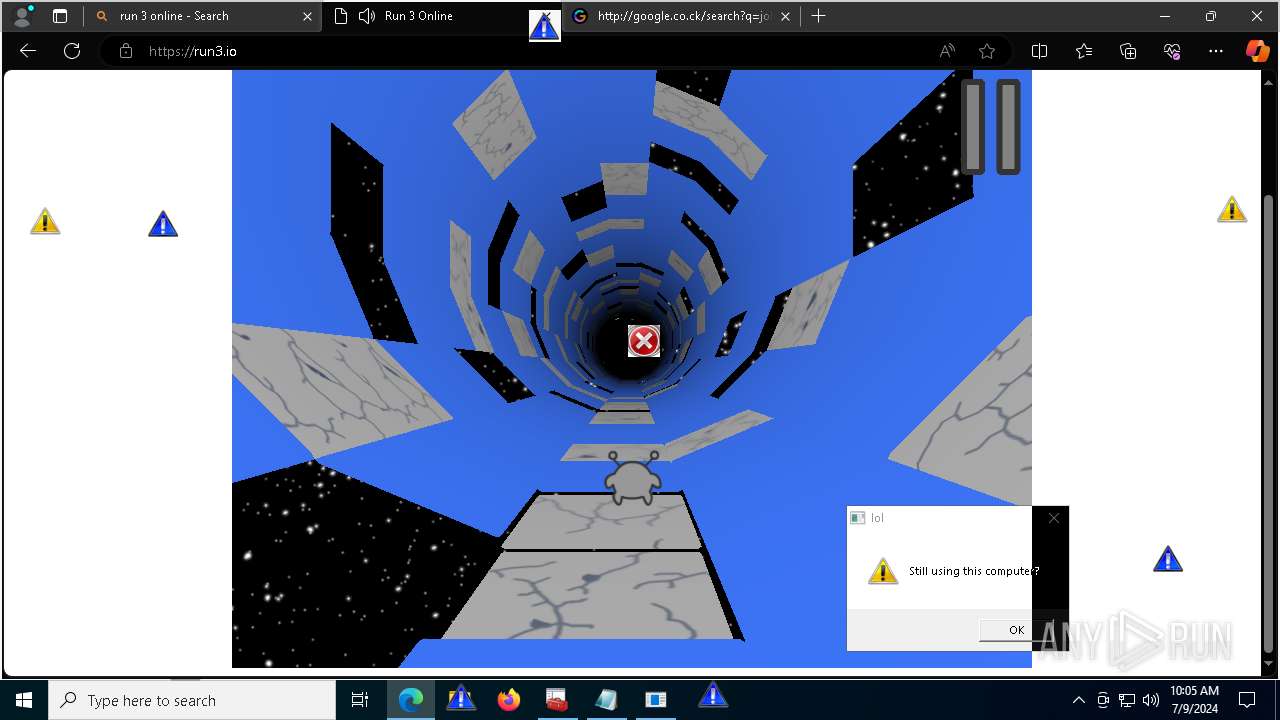Screen dimensions: 1280x720
Task: Open Split screen view
Action: 1039,51
